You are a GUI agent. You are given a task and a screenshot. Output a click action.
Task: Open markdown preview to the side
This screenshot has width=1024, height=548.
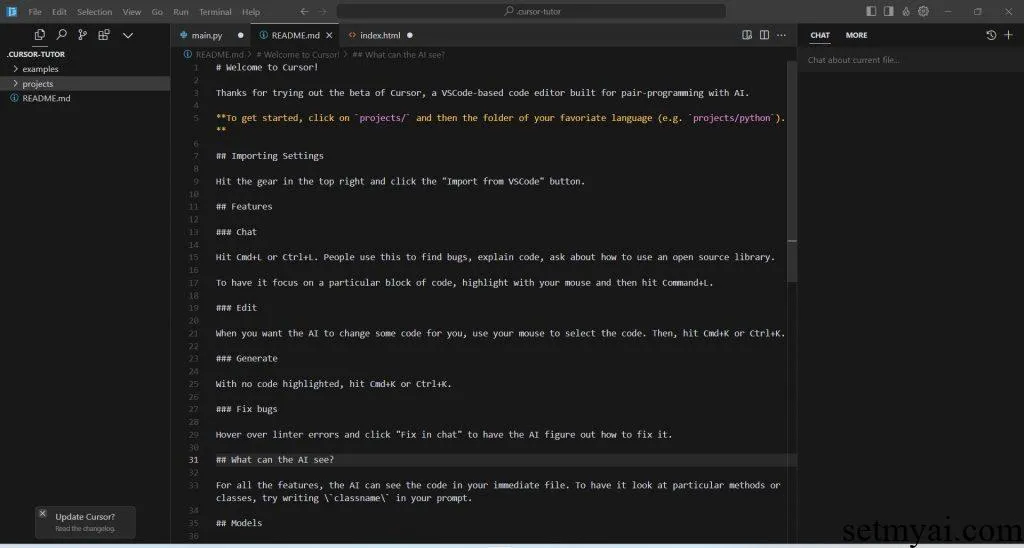tap(747, 35)
